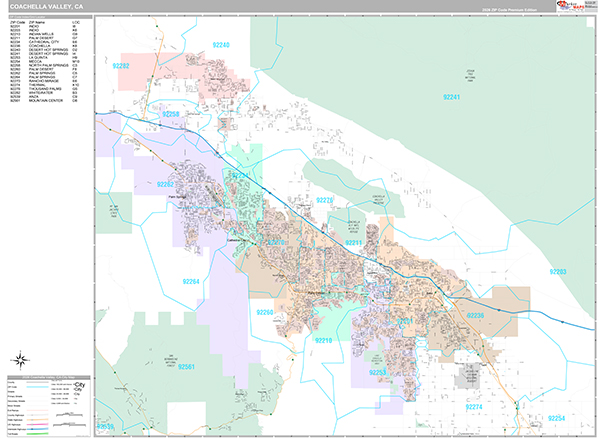The width and height of the screenshot is (600, 438).
Task: Click the Palm Springs city label
Action: (x=178, y=196)
